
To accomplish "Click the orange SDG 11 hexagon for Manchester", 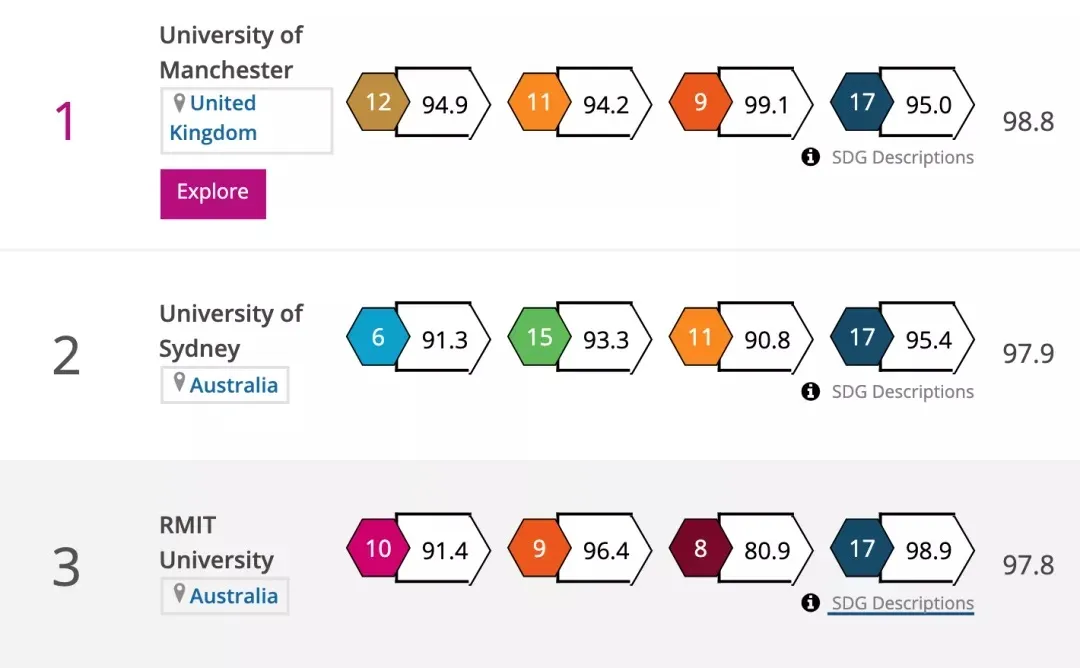I will (x=538, y=103).
